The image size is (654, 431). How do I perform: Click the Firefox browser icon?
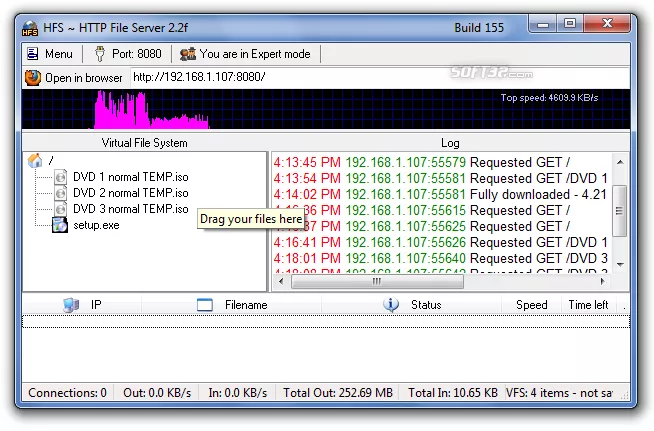pos(33,78)
